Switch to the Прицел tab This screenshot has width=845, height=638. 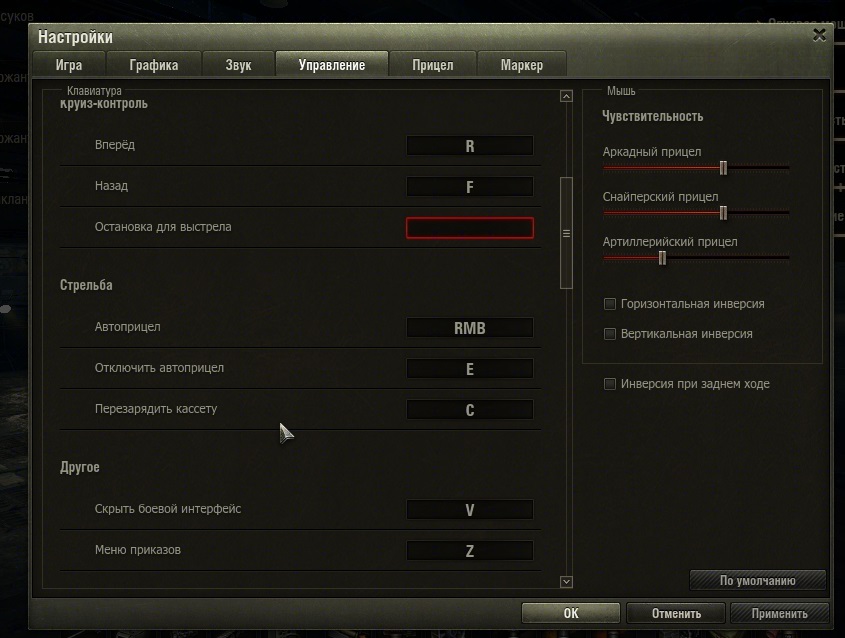point(432,65)
